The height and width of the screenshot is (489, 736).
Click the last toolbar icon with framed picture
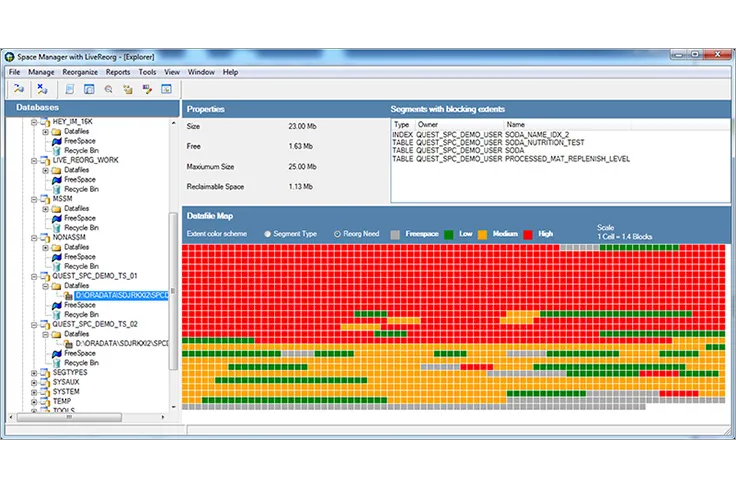(166, 89)
